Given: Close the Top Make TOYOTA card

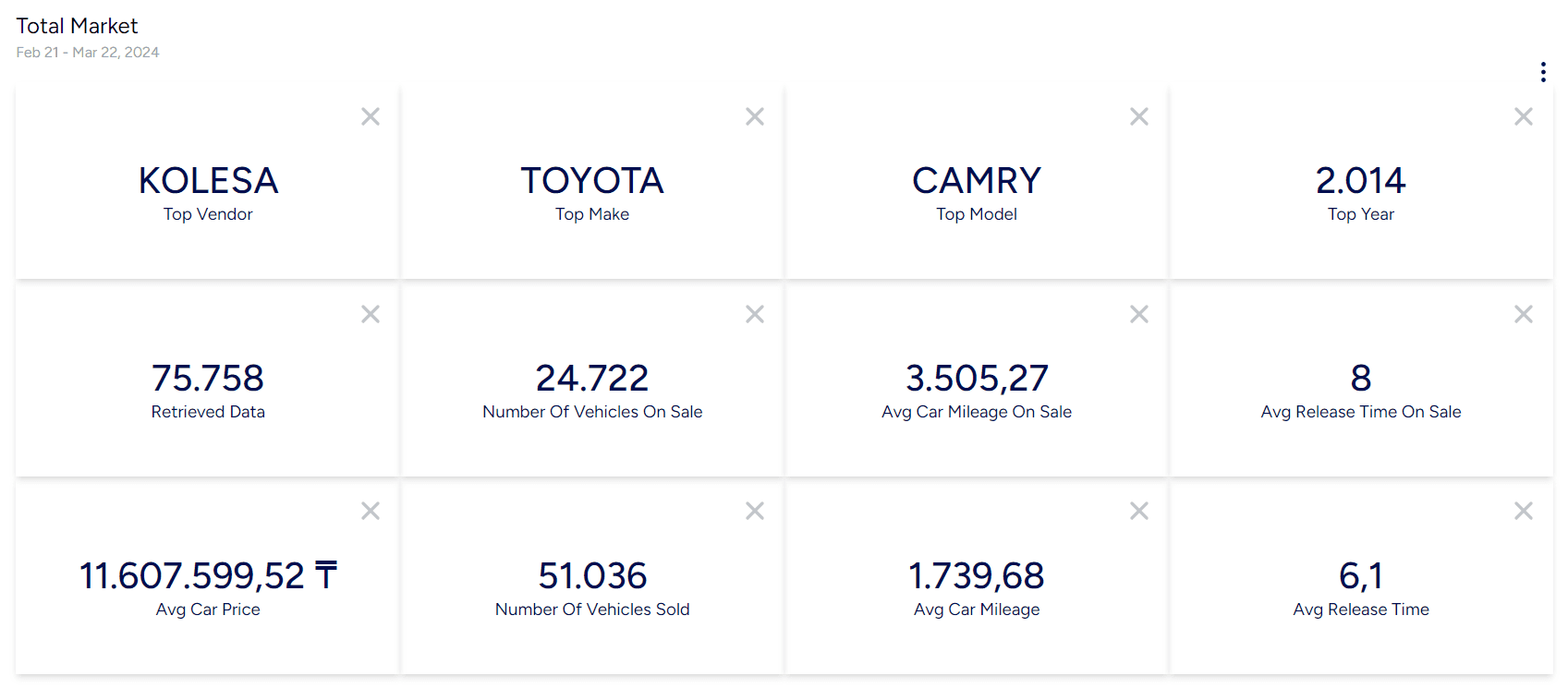Looking at the screenshot, I should 755,116.
